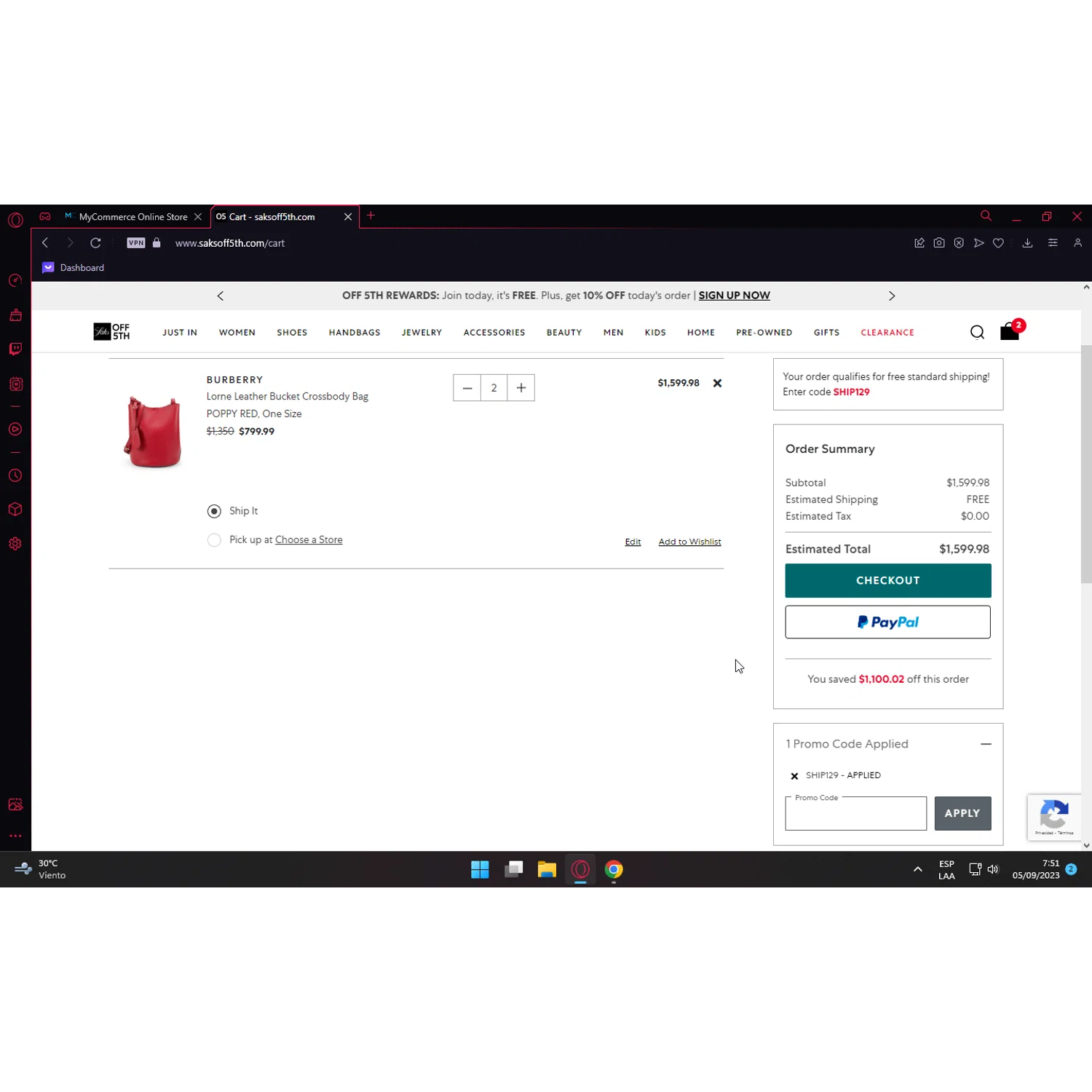Open a new tab with plus
Viewport: 1092px width, 1092px height.
pyautogui.click(x=371, y=215)
